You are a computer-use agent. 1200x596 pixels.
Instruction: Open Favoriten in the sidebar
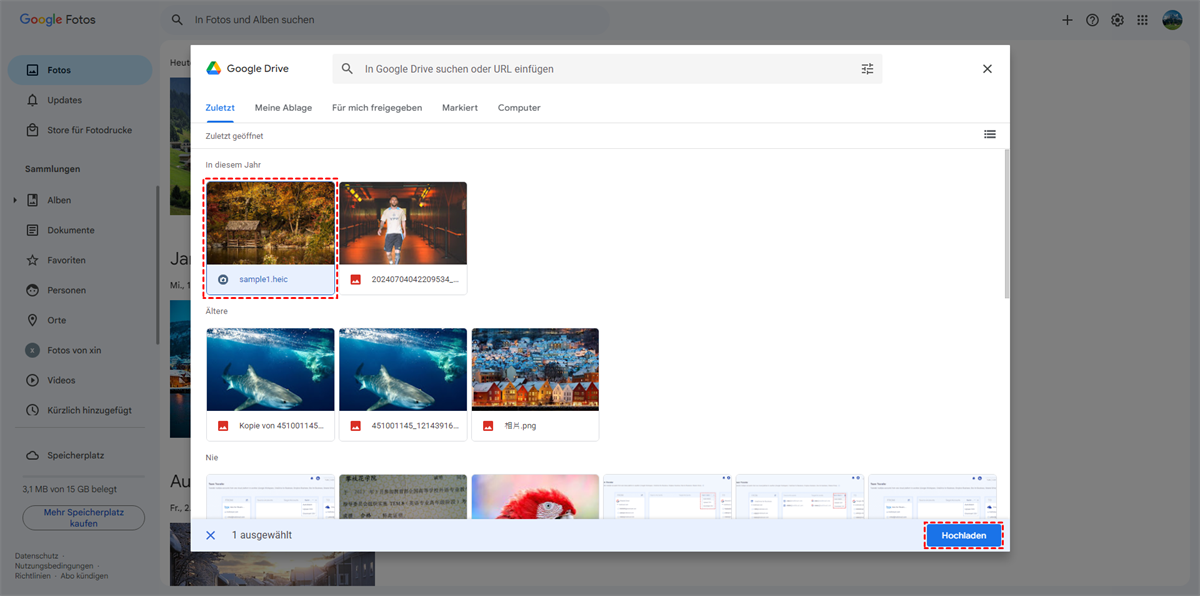pos(66,260)
